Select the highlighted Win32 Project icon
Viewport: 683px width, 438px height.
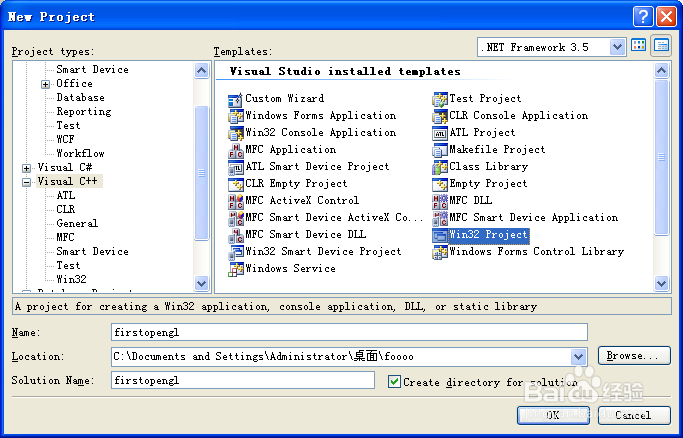click(440, 236)
